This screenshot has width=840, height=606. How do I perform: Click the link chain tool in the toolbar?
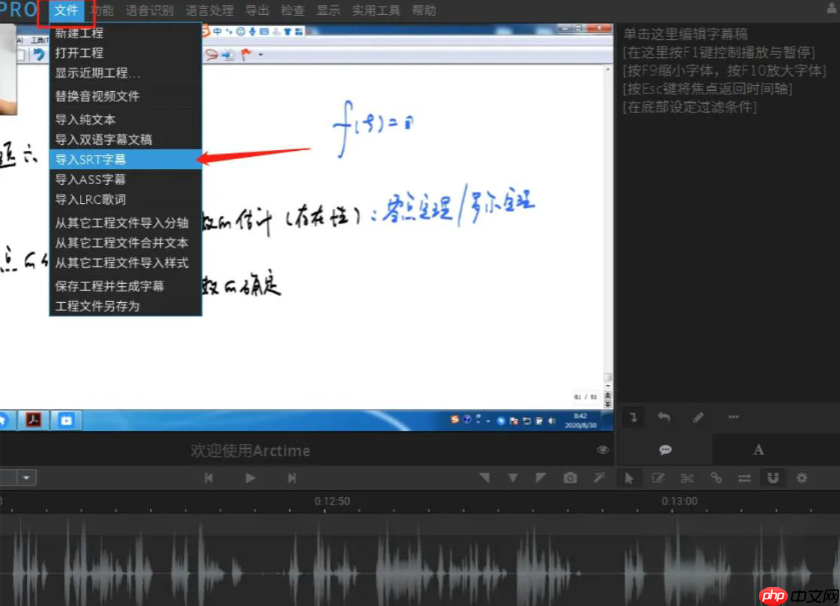click(716, 478)
